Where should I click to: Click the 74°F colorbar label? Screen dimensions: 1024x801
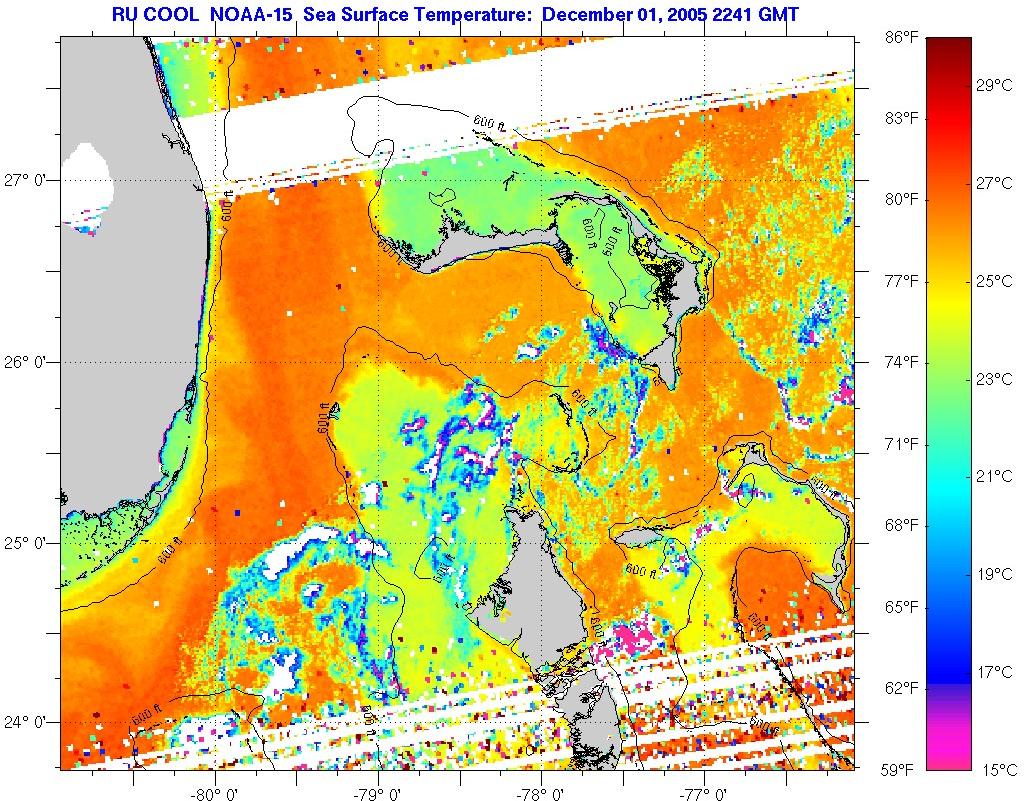pyautogui.click(x=902, y=362)
